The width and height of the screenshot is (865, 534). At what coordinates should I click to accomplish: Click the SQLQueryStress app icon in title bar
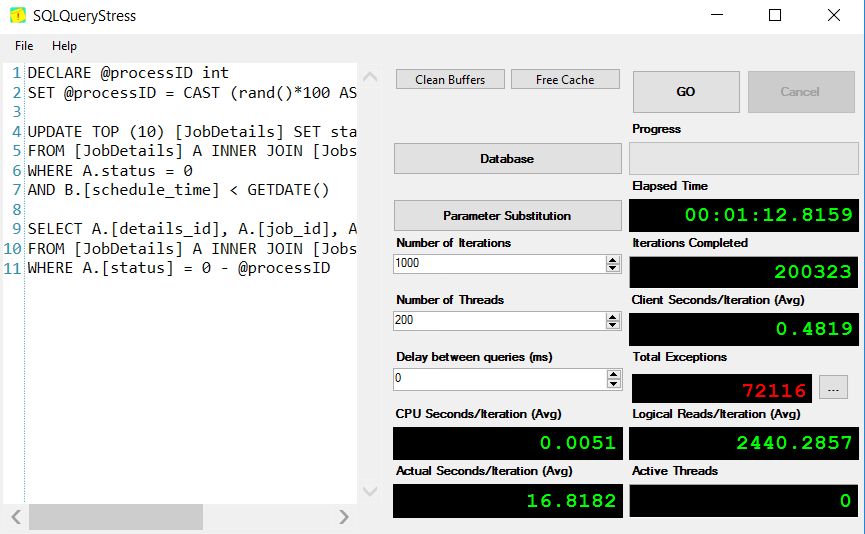click(17, 16)
